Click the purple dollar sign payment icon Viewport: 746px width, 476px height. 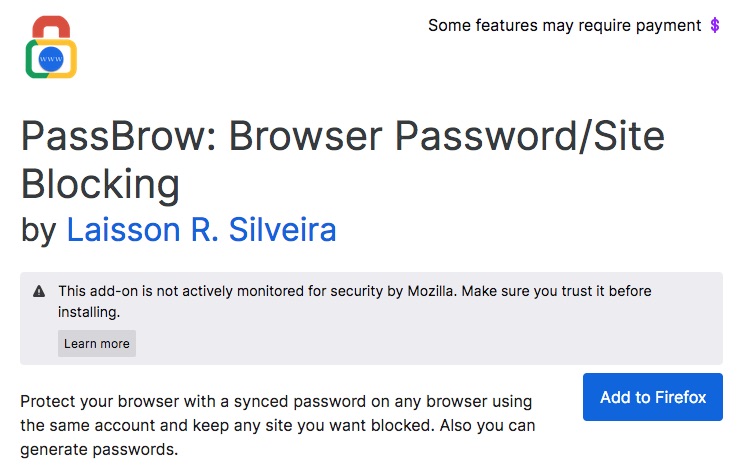coord(714,25)
